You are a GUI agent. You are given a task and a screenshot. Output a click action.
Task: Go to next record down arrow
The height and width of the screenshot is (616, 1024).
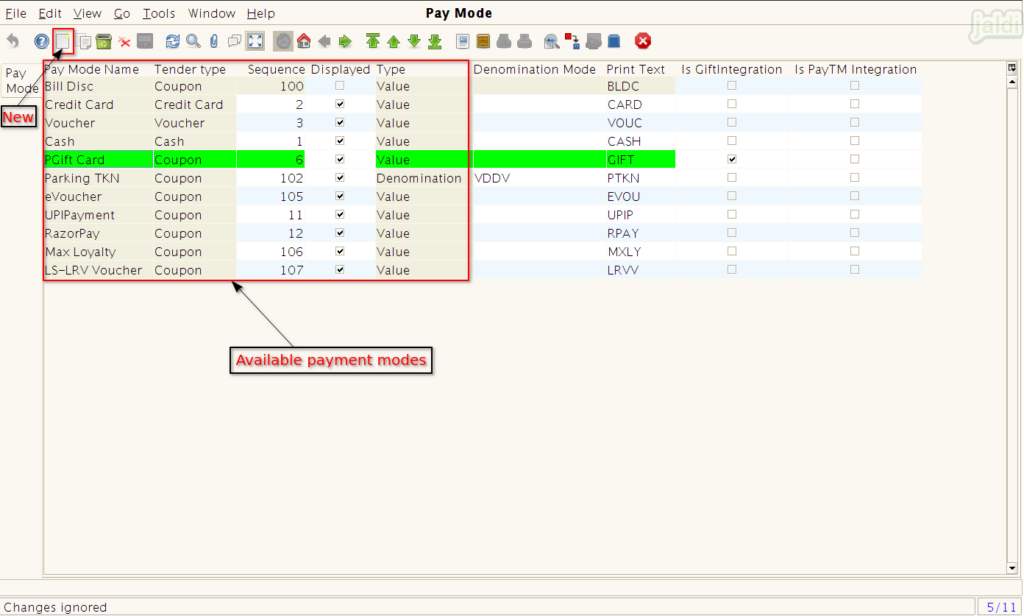414,41
